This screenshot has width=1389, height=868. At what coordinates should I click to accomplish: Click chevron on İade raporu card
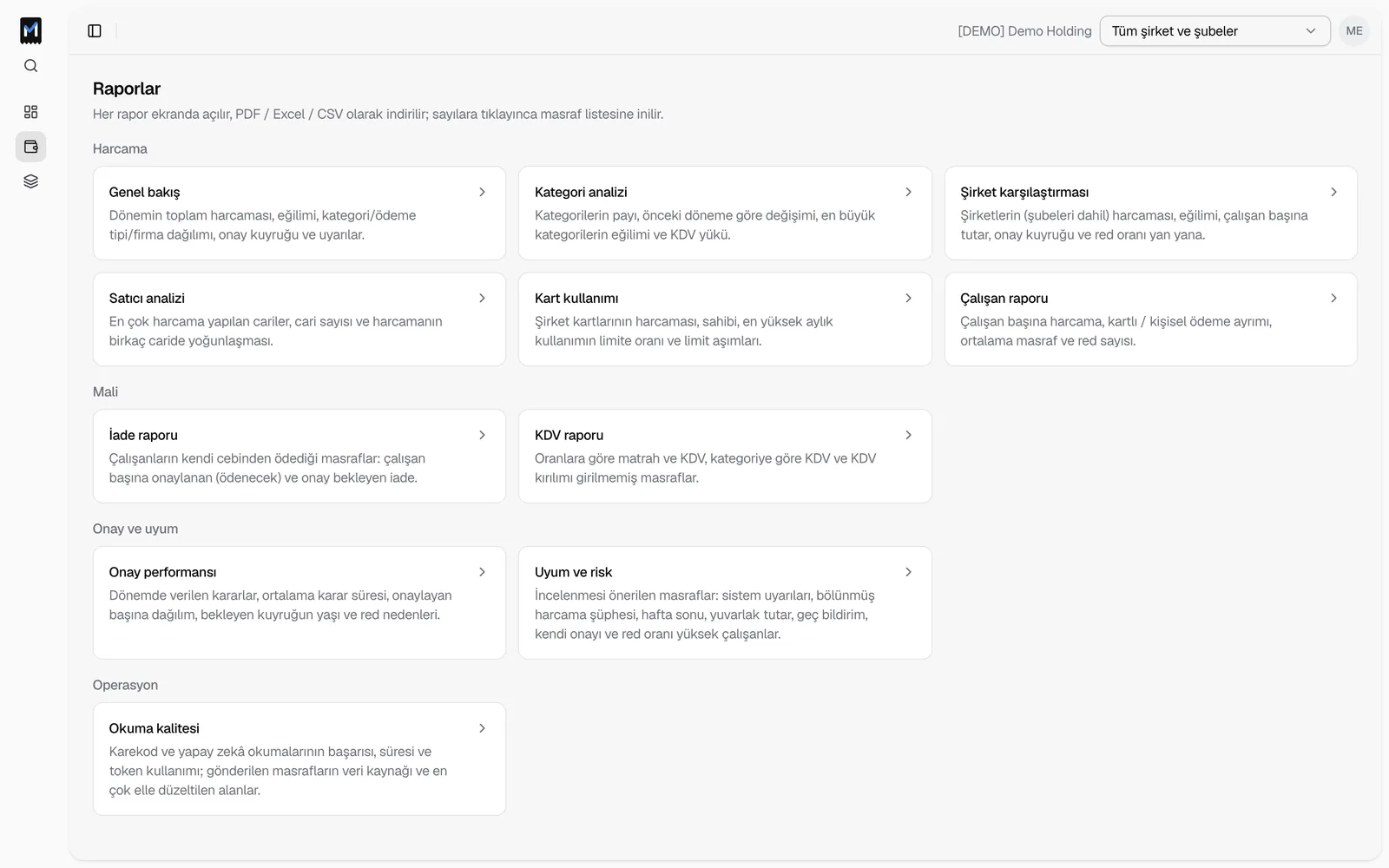[x=482, y=435]
